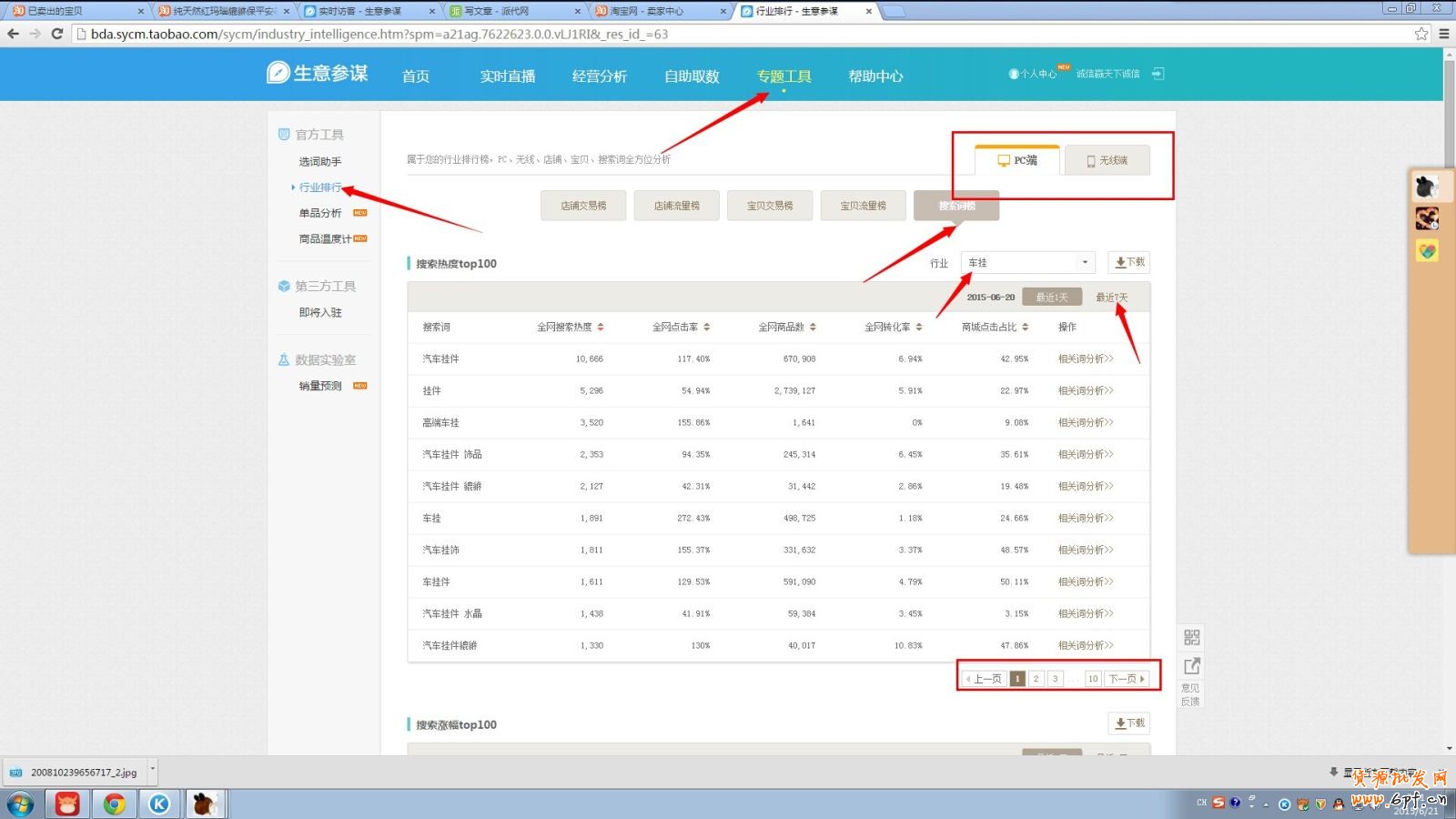Go to page 2 of results
1456x819 pixels.
(1036, 679)
